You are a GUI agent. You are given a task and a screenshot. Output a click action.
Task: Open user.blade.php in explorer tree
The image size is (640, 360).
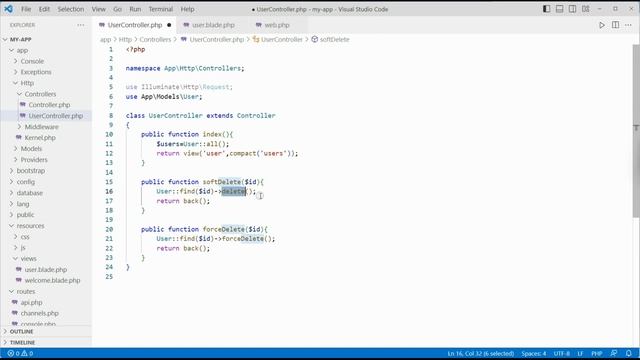click(x=46, y=270)
